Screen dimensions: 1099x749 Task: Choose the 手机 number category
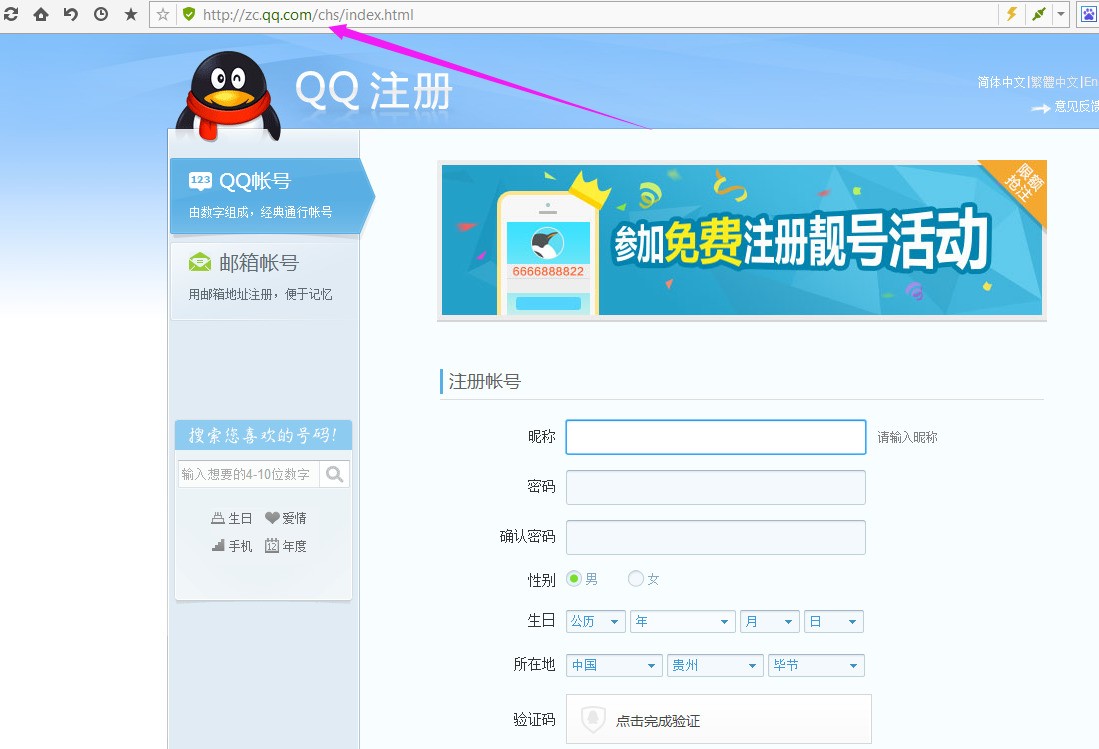pos(231,546)
